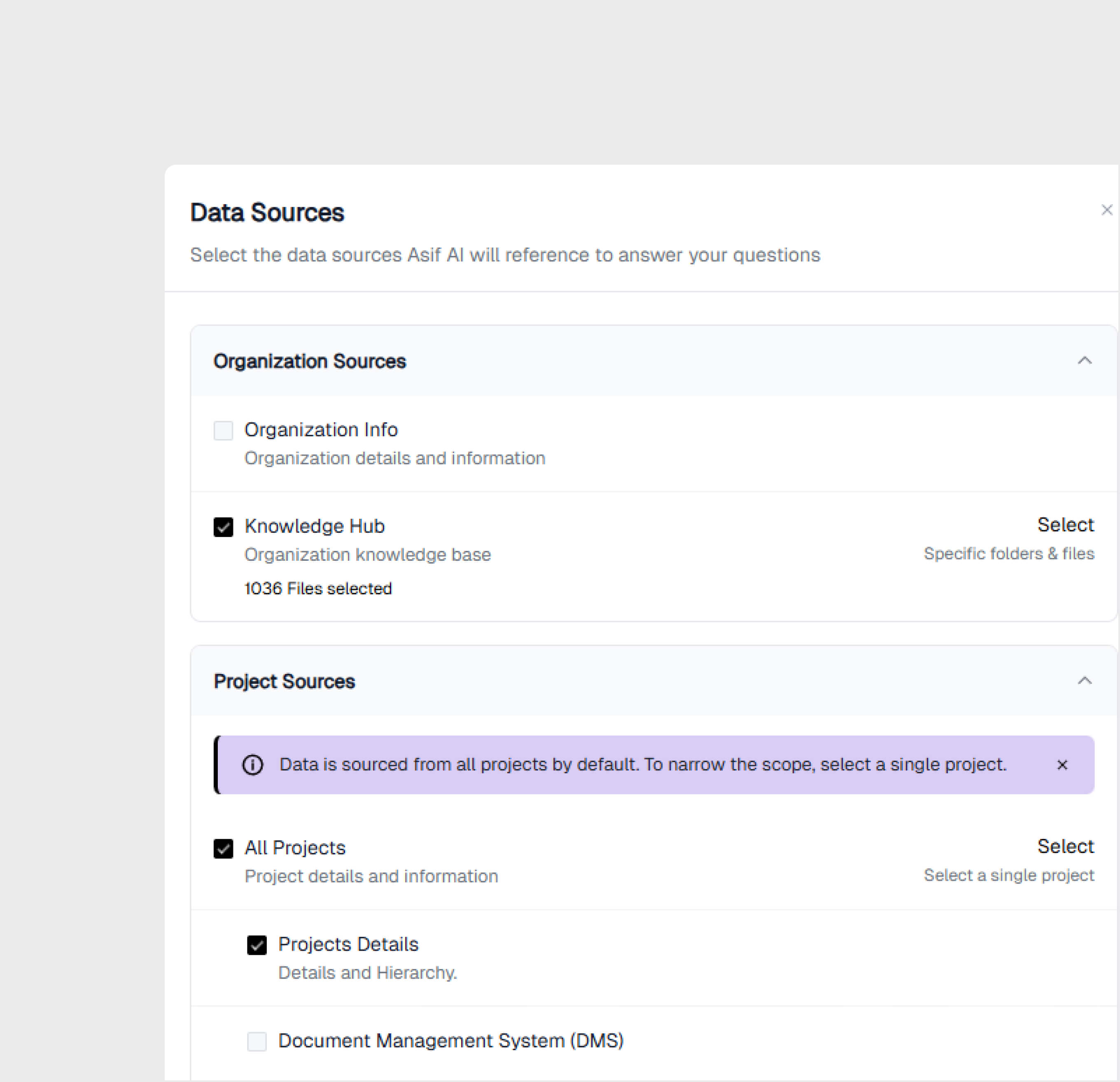Close the Data Sources dialog

1107,210
